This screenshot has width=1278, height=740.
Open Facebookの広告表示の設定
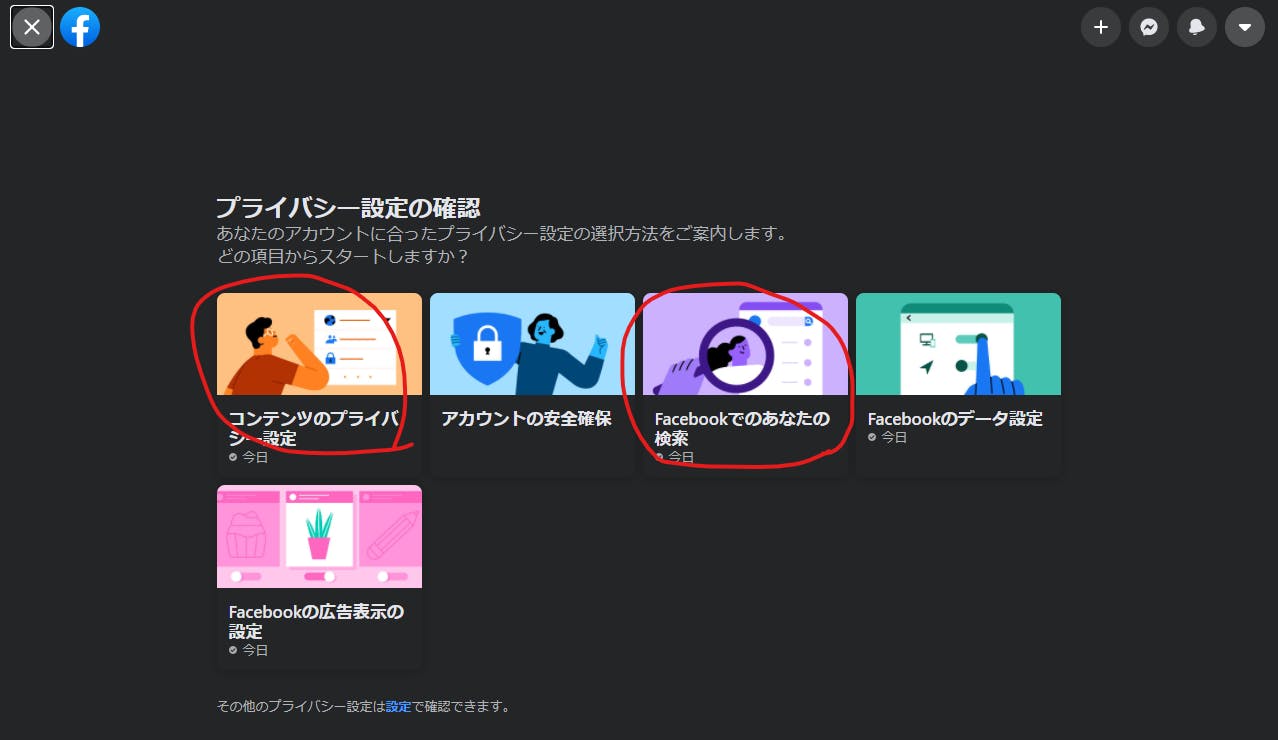[318, 620]
